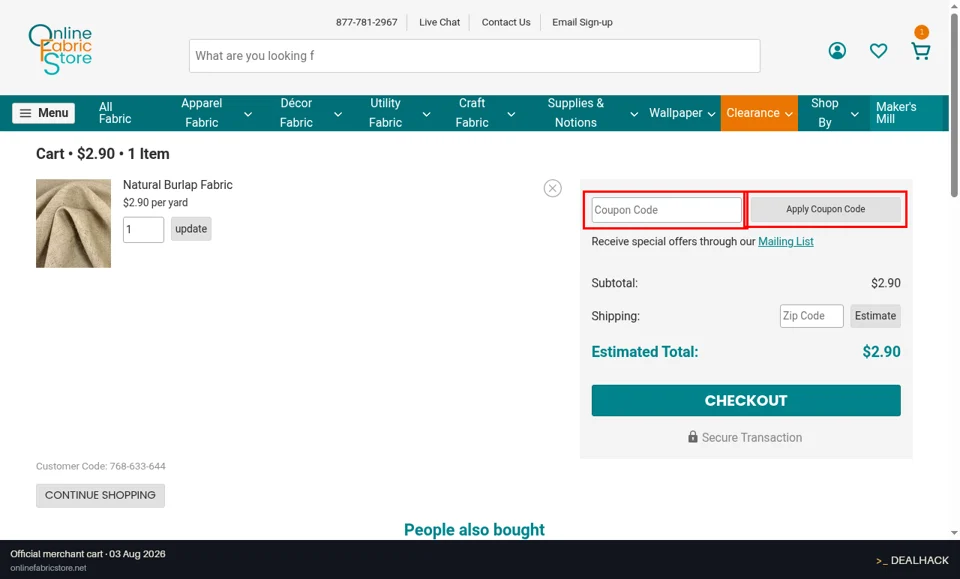
Task: Click the Estimate shipping button
Action: pos(875,316)
